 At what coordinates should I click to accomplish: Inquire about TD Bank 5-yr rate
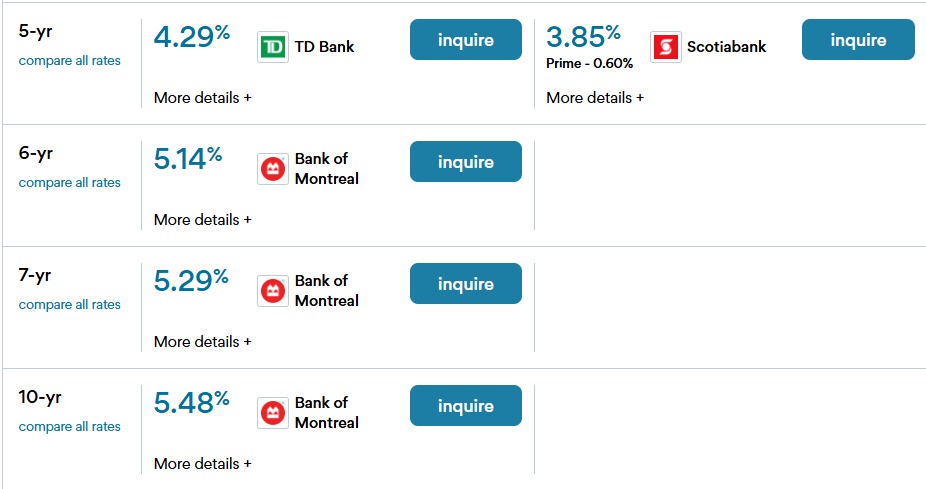click(466, 40)
